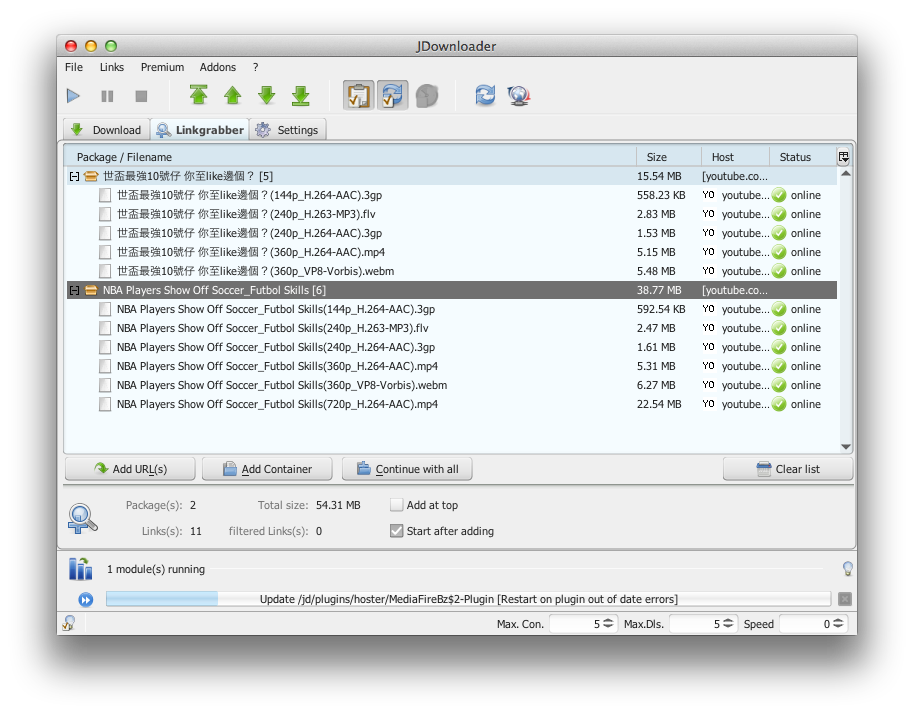
Task: Click the light bulb icon in status area
Action: point(848,569)
